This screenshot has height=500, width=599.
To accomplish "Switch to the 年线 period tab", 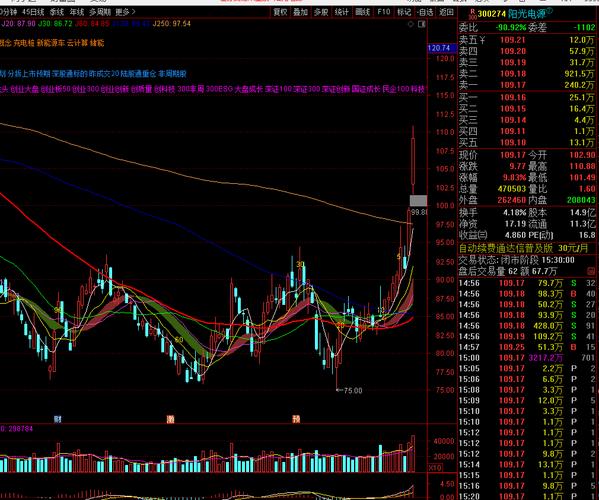I will (77, 12).
